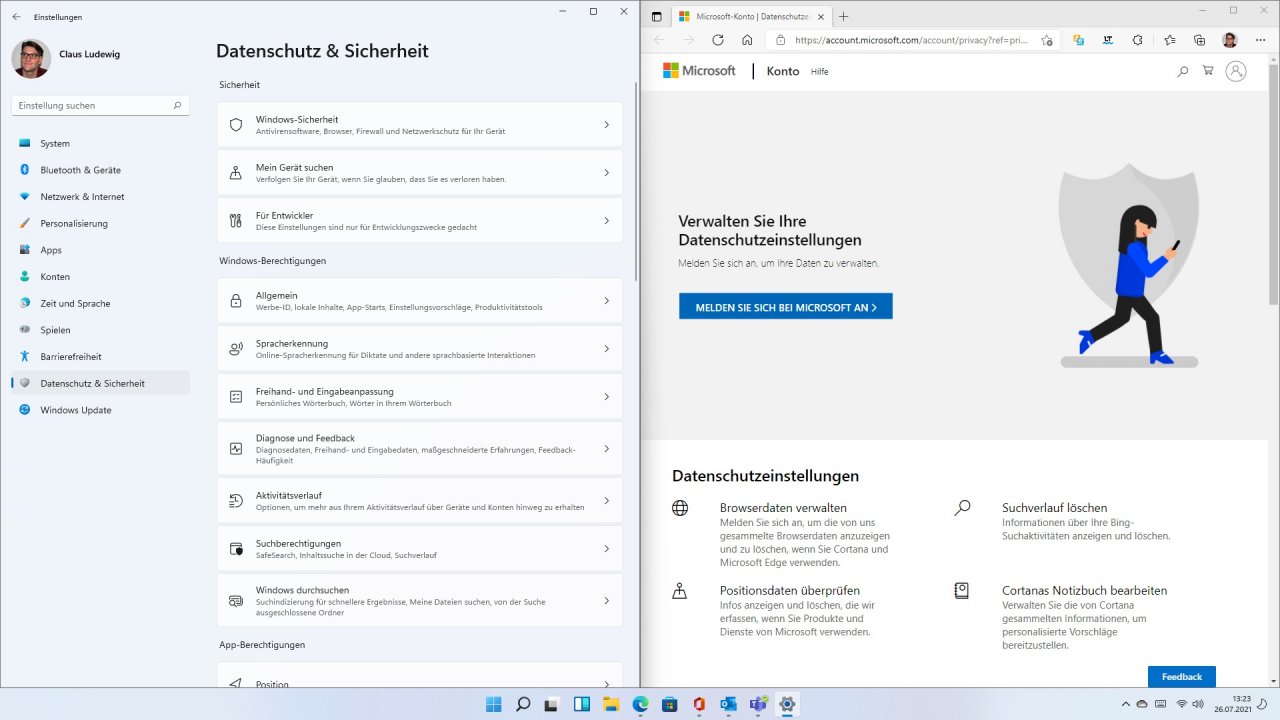
Task: View site information lock icon in address bar
Action: click(781, 40)
